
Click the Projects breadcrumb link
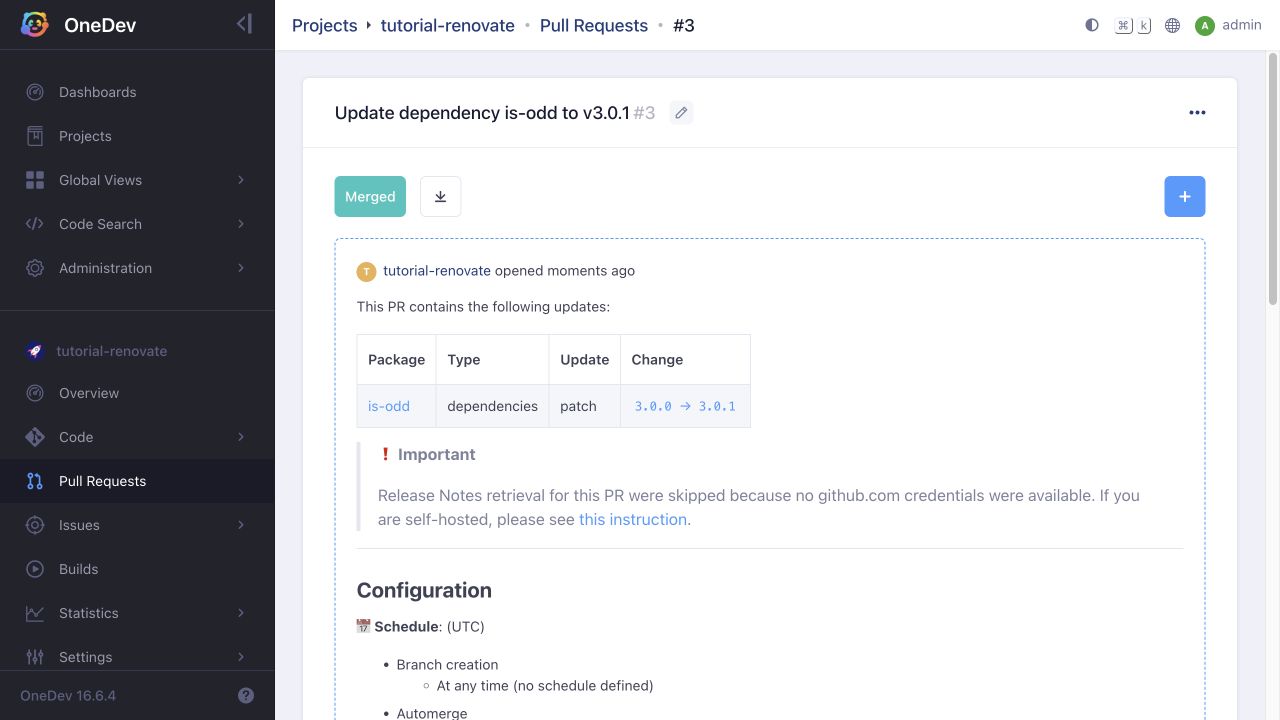coord(324,26)
